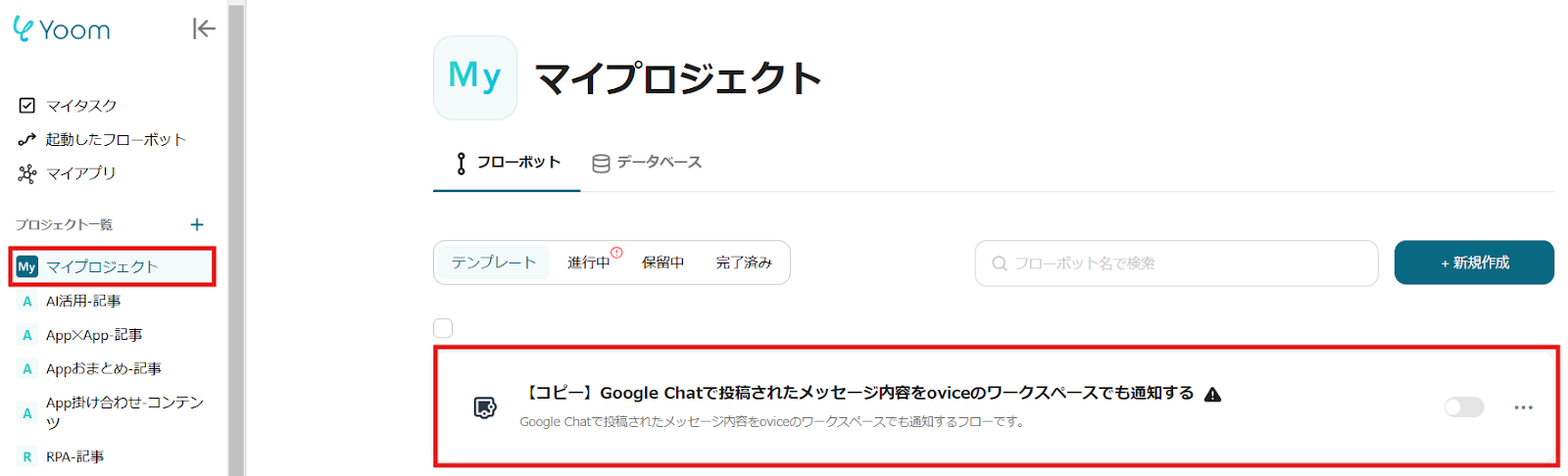Click the red notification badge on 進行中
Viewport: 1568px width, 476px height.
click(x=616, y=253)
